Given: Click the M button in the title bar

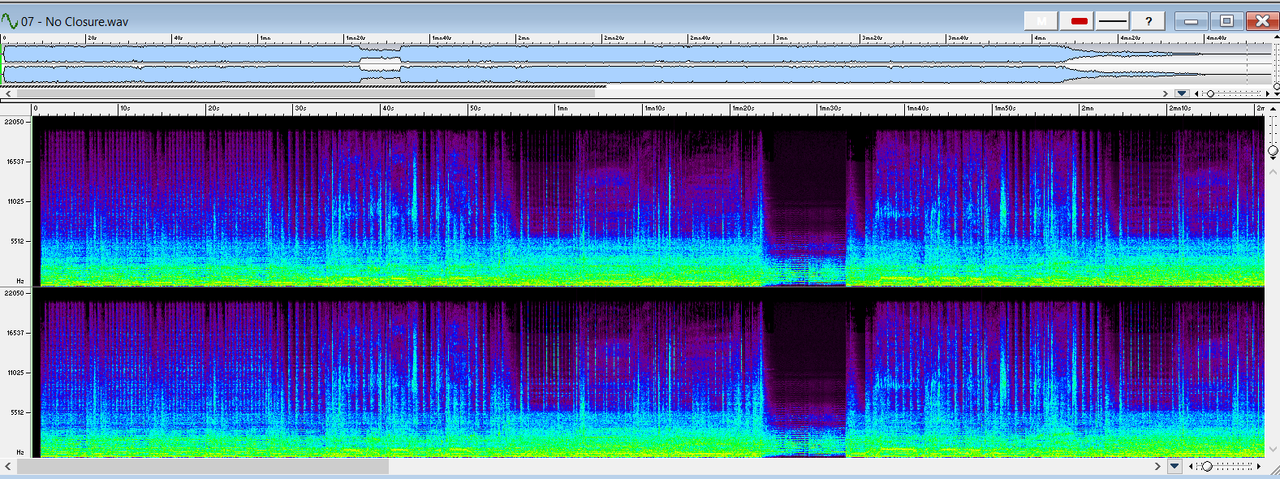Looking at the screenshot, I should [1042, 20].
